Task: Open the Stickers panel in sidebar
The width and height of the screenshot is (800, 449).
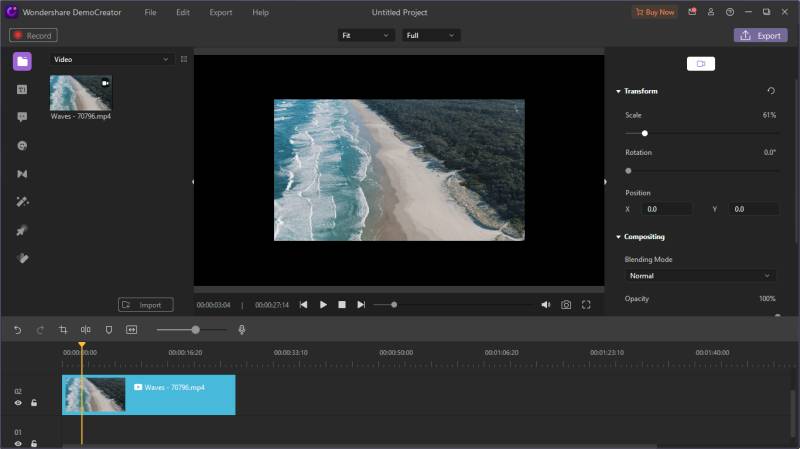Action: (22, 146)
